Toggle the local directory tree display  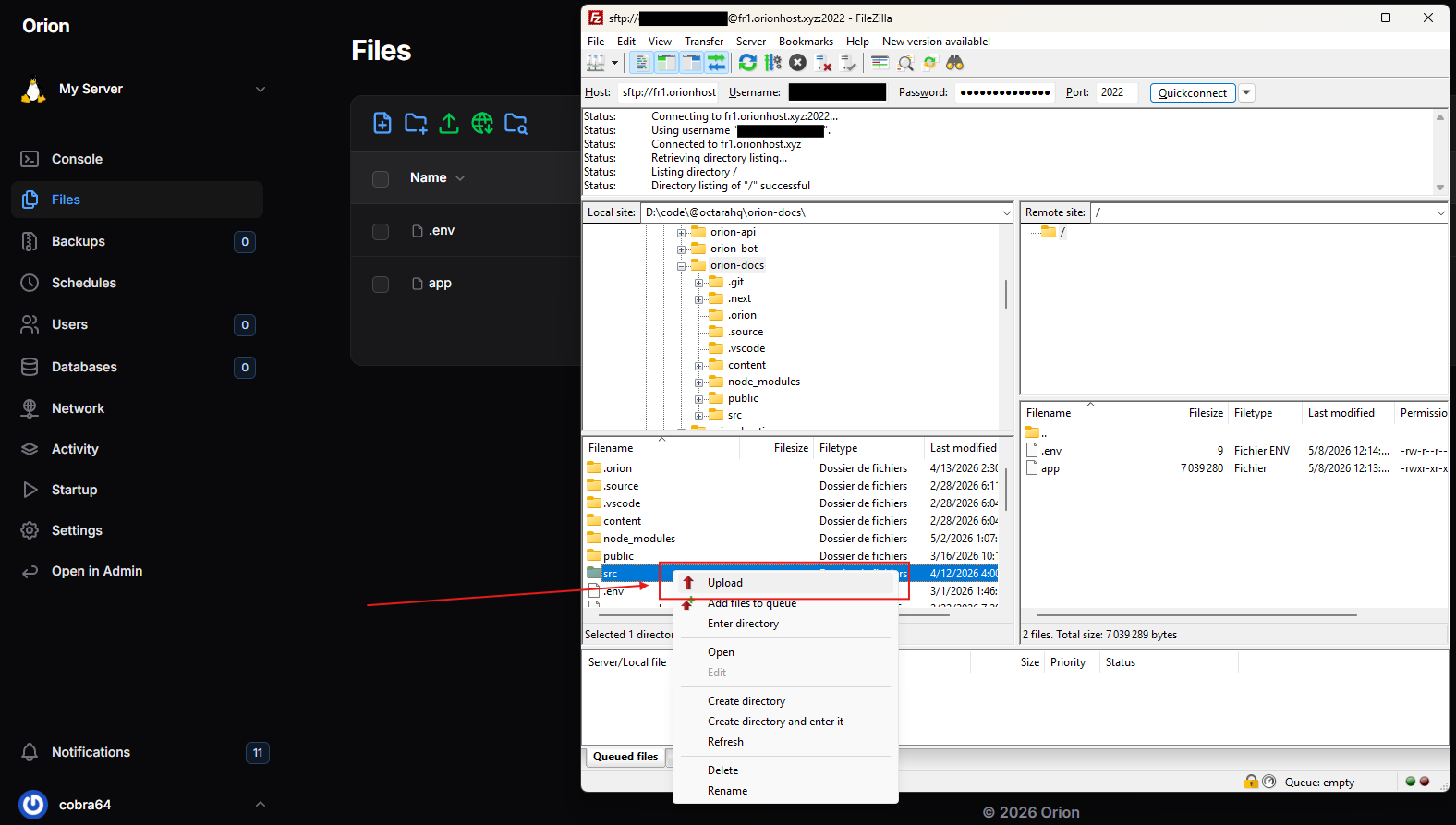pos(666,63)
